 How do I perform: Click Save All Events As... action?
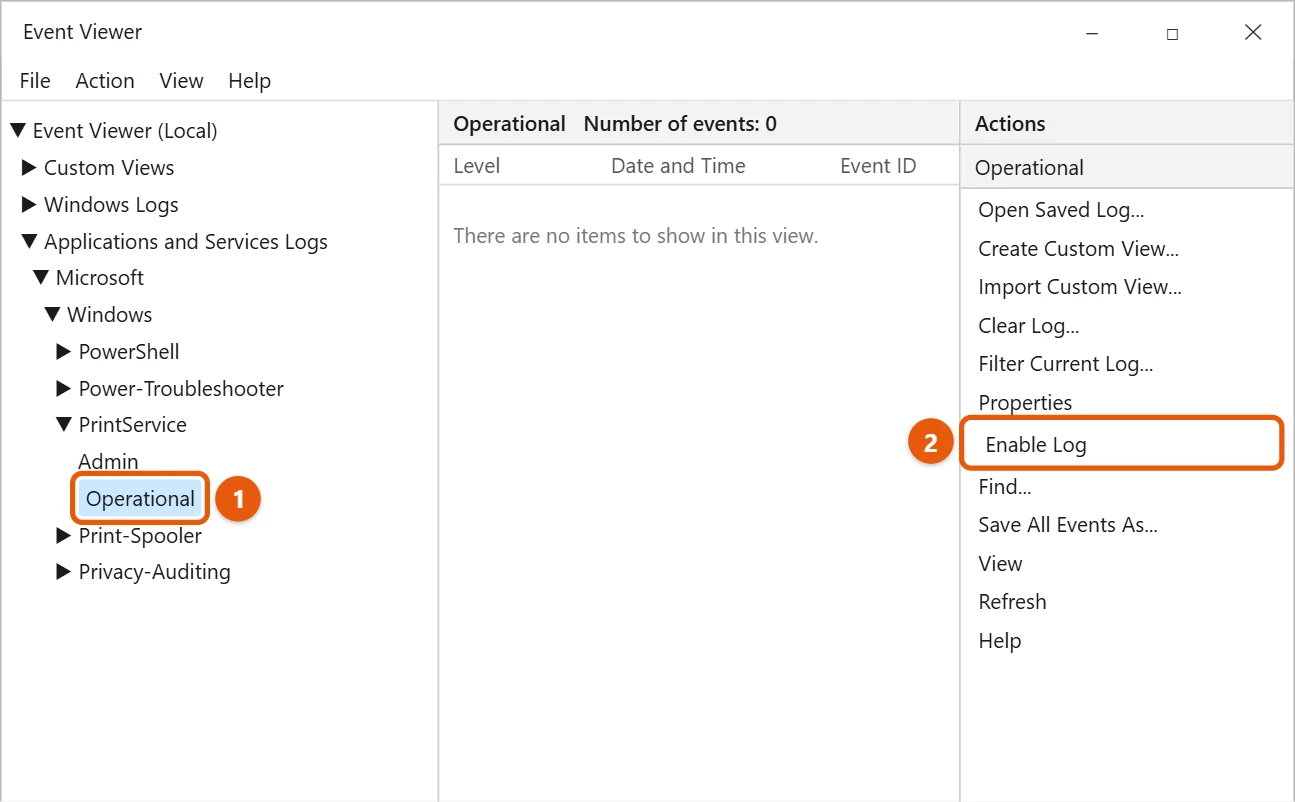pyautogui.click(x=1068, y=525)
